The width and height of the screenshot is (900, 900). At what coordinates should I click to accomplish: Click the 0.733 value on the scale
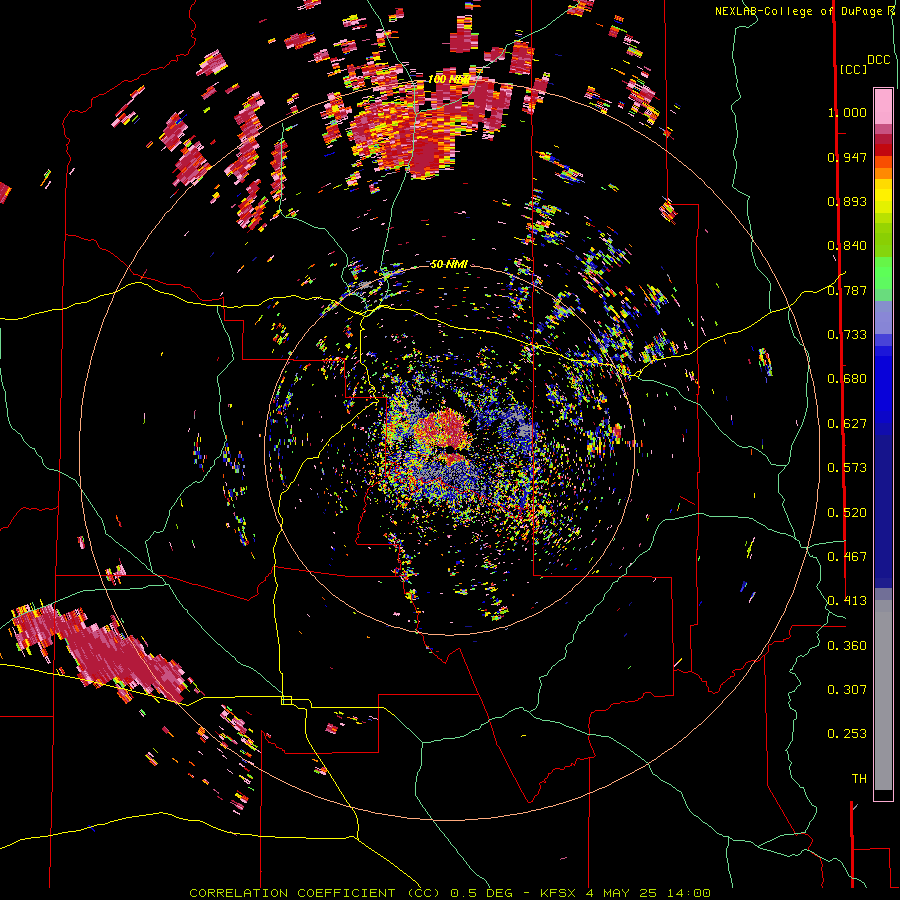click(x=847, y=335)
